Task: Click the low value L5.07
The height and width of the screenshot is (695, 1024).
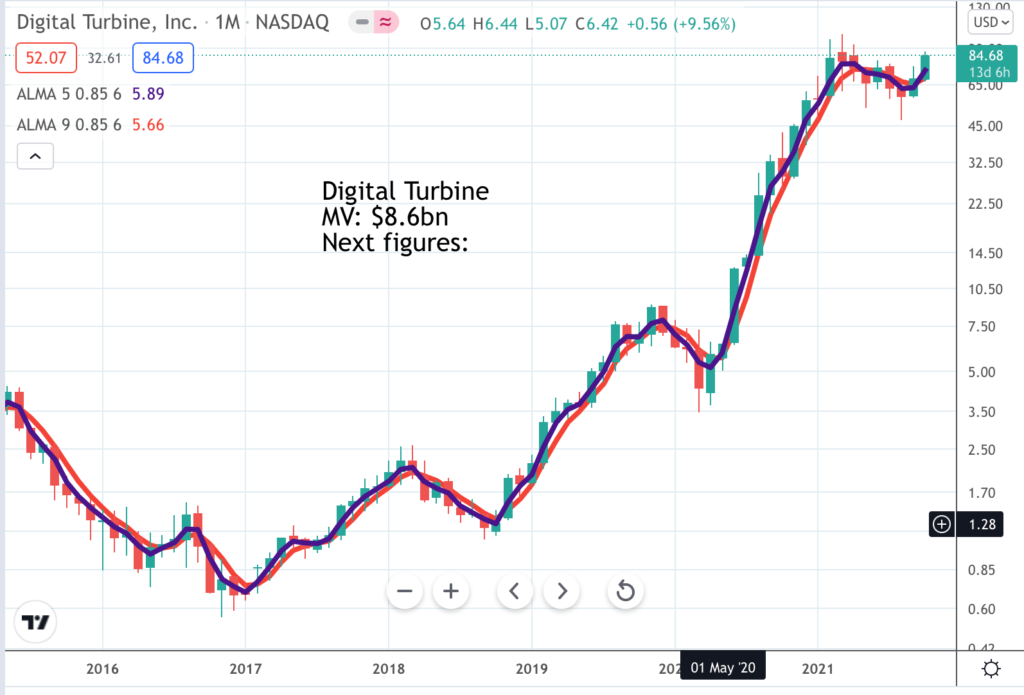Action: pyautogui.click(x=546, y=24)
